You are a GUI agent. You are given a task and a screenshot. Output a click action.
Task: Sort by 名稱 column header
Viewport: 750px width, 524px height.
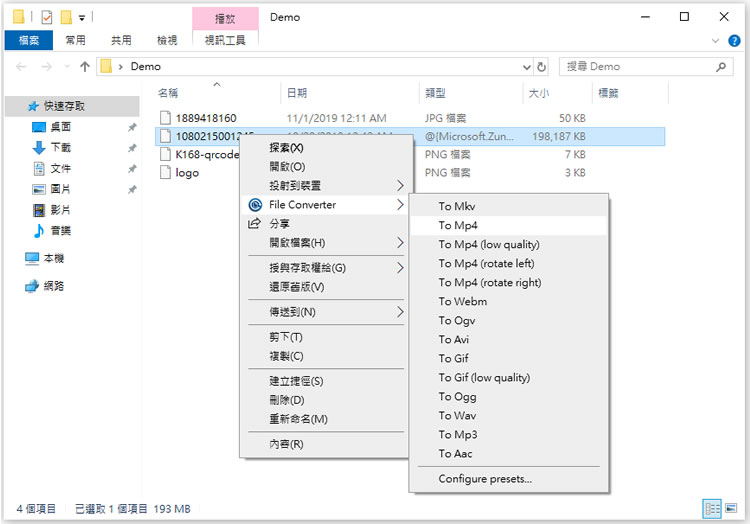(x=217, y=93)
